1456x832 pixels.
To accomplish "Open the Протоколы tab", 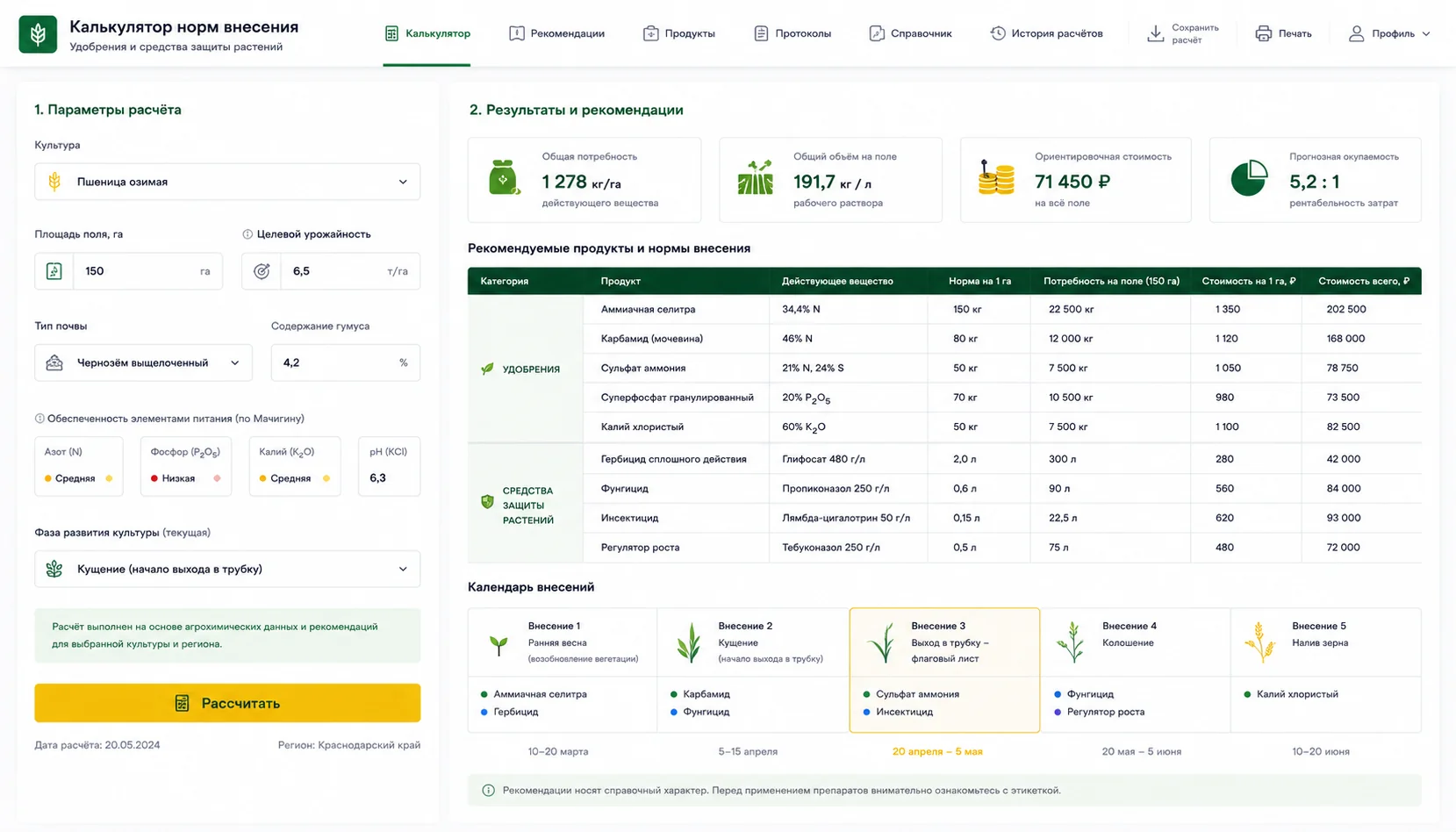I will 793,33.
